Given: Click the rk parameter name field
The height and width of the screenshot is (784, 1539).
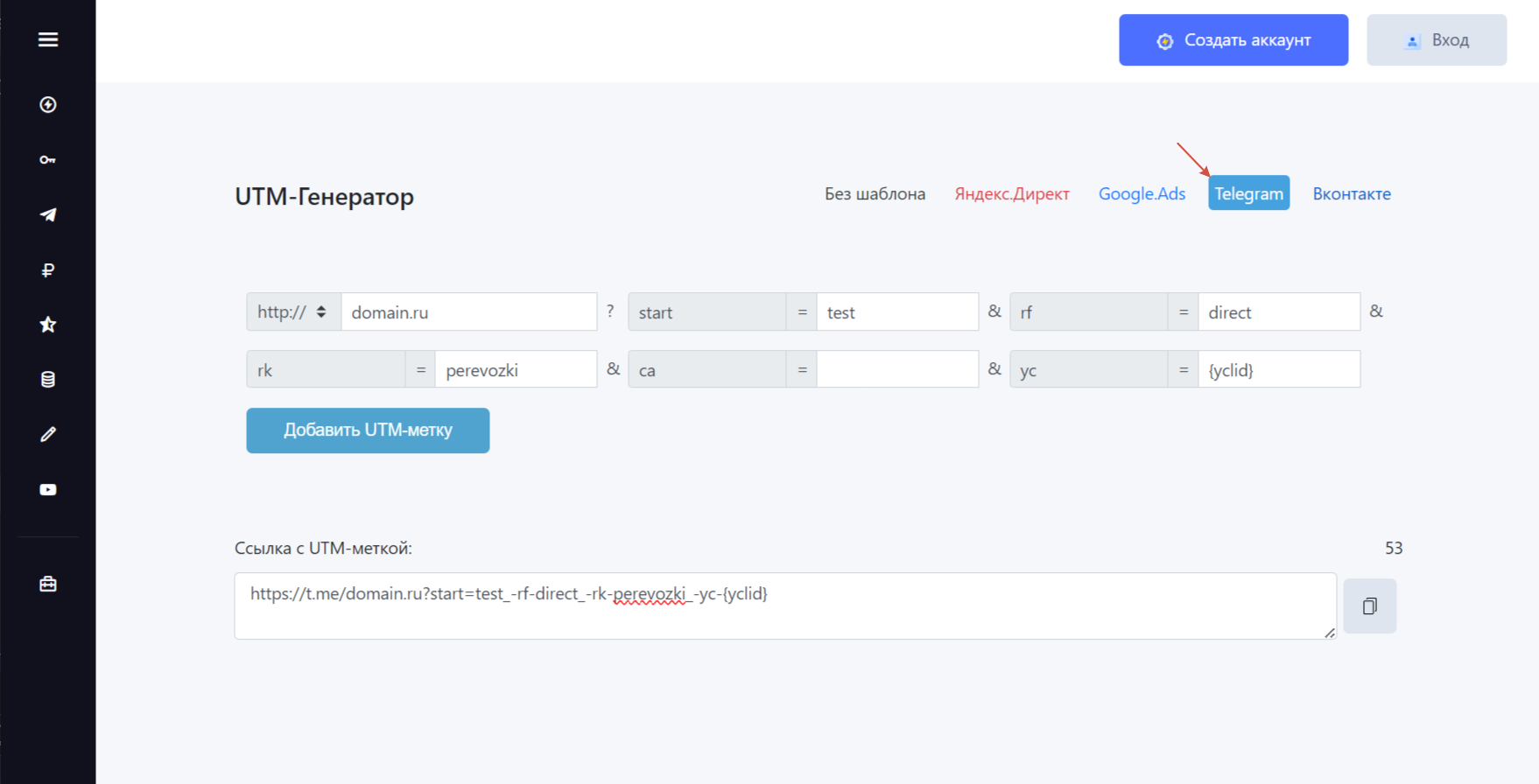Looking at the screenshot, I should (x=326, y=370).
